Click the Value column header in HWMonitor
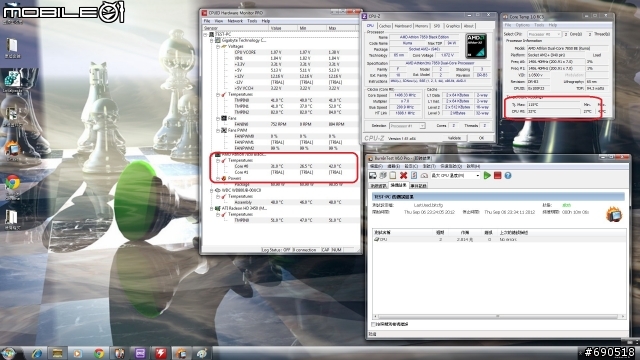The height and width of the screenshot is (360, 640). click(x=283, y=28)
